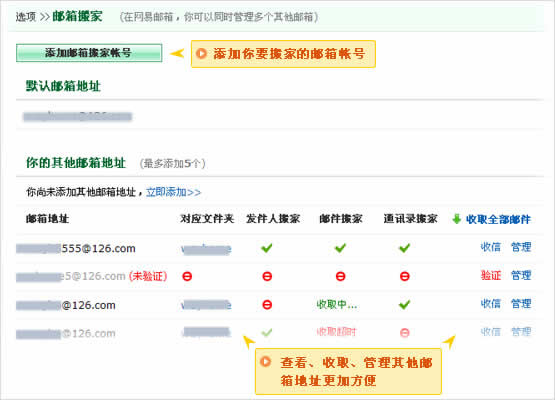The height and width of the screenshot is (400, 555).
Task: Click green check under 通讯录搬家 third row
Action: pyautogui.click(x=404, y=304)
